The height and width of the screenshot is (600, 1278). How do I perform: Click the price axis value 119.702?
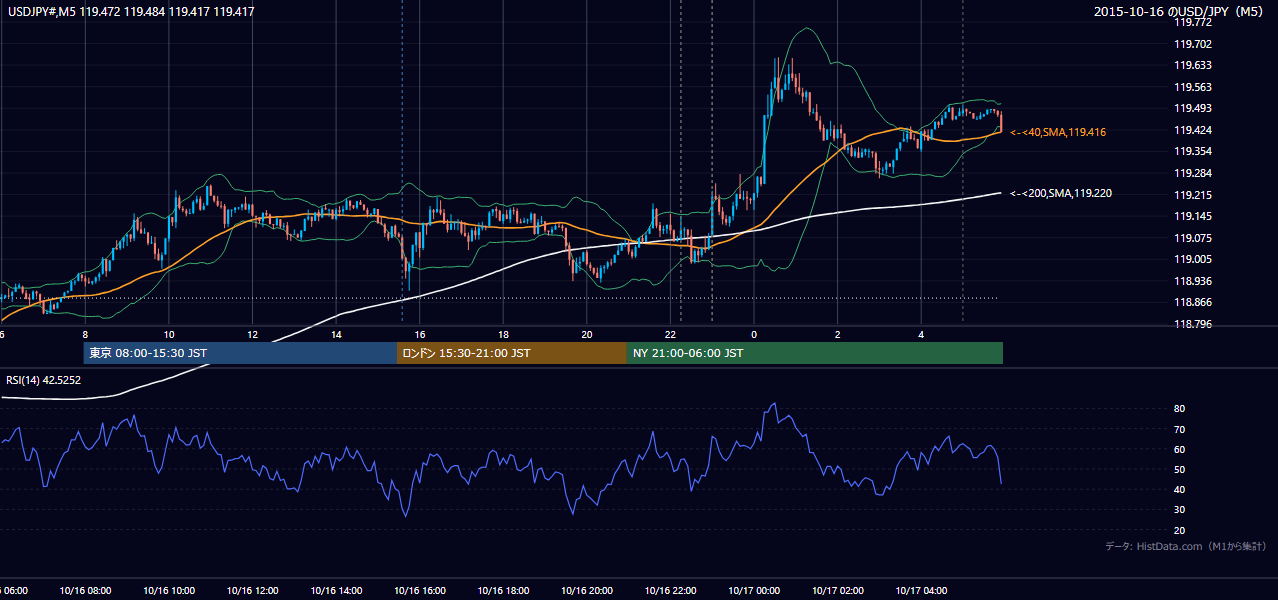tap(1192, 44)
